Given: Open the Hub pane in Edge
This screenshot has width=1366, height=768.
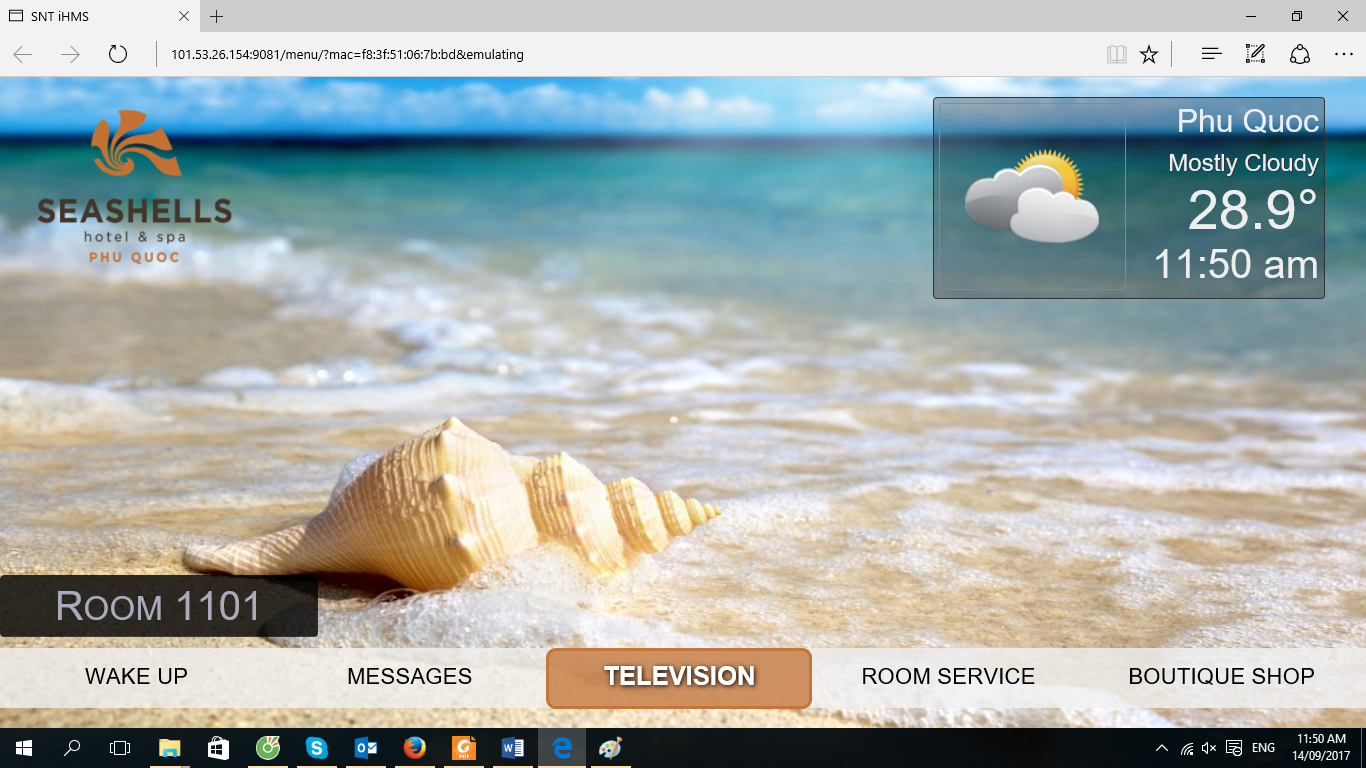Looking at the screenshot, I should point(1210,54).
